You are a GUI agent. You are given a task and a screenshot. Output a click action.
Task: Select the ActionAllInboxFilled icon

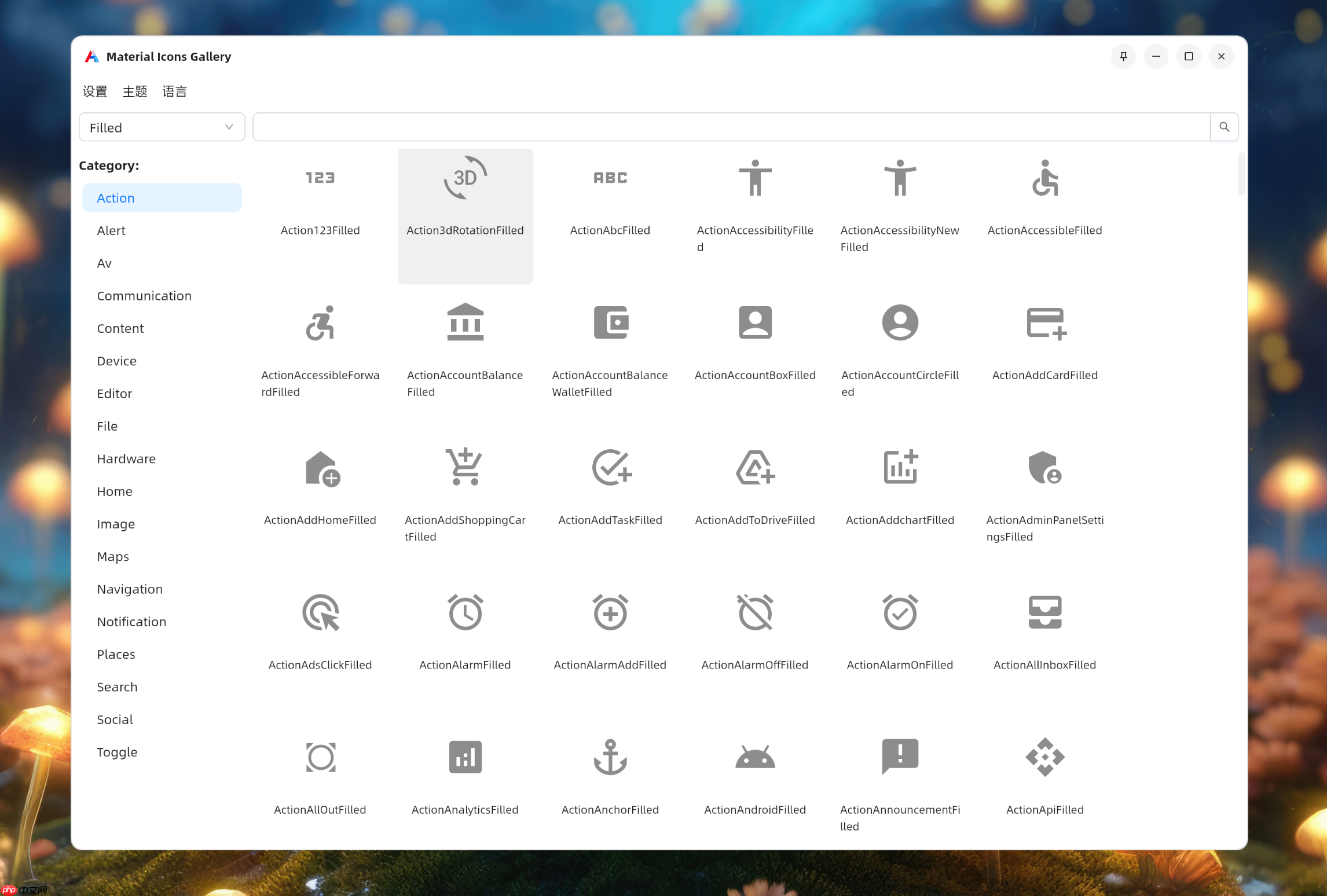click(1044, 612)
